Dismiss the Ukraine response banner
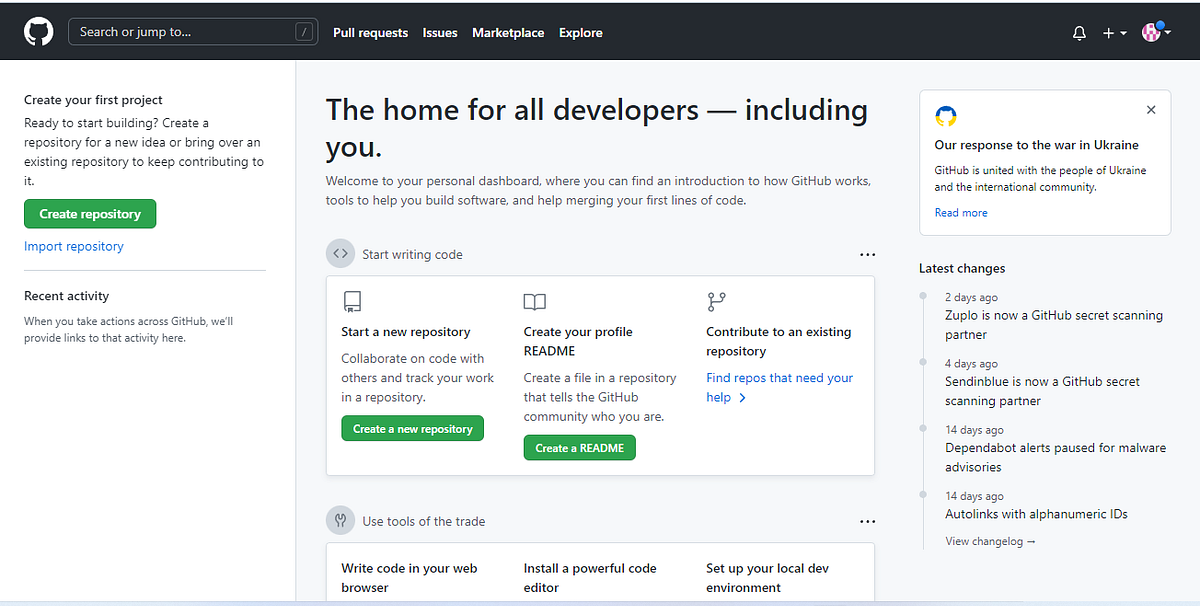1200x606 pixels. click(x=1150, y=109)
